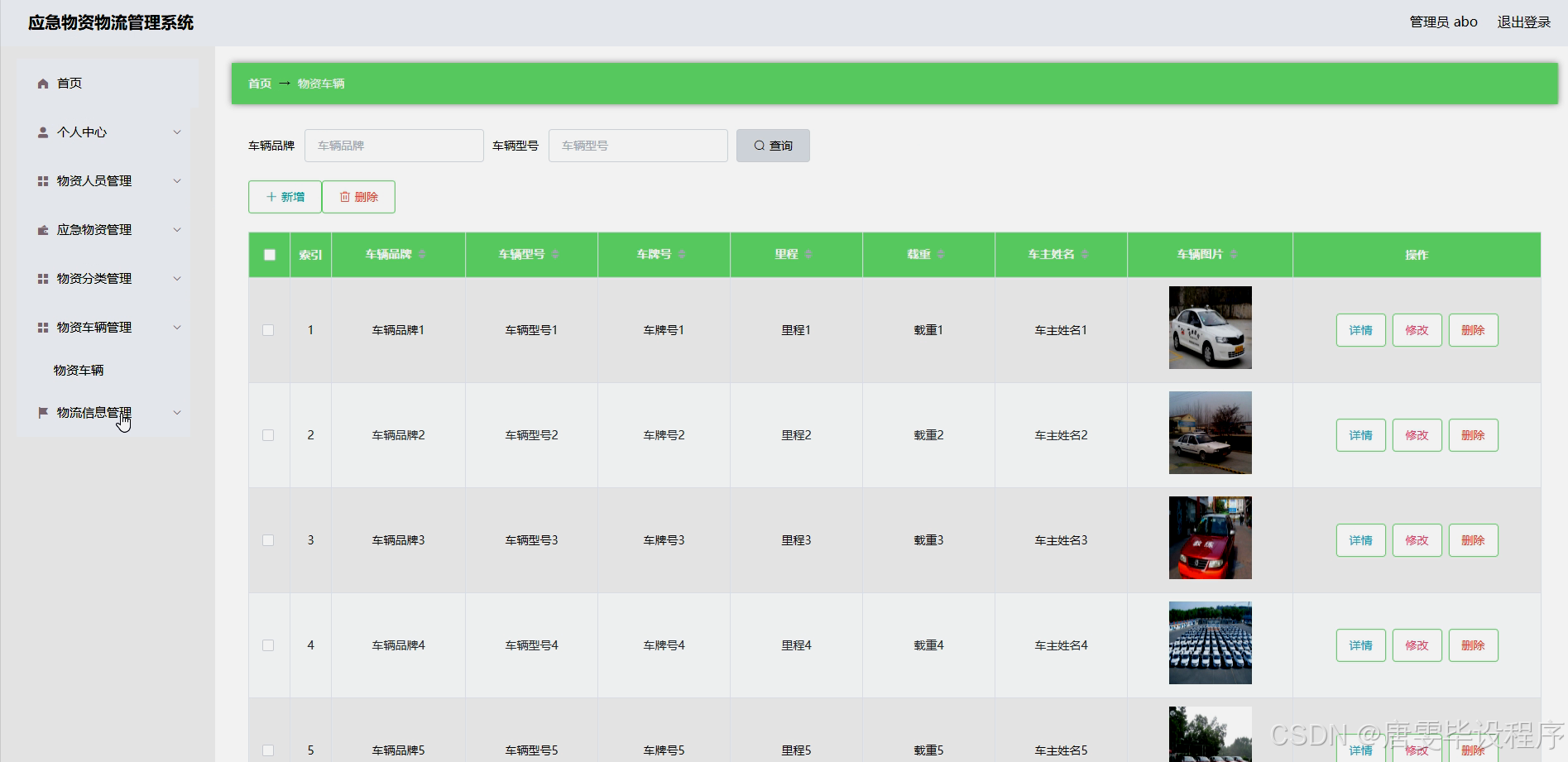Click 管理员 abo user label
Screen dimensions: 1568x762
(1443, 22)
